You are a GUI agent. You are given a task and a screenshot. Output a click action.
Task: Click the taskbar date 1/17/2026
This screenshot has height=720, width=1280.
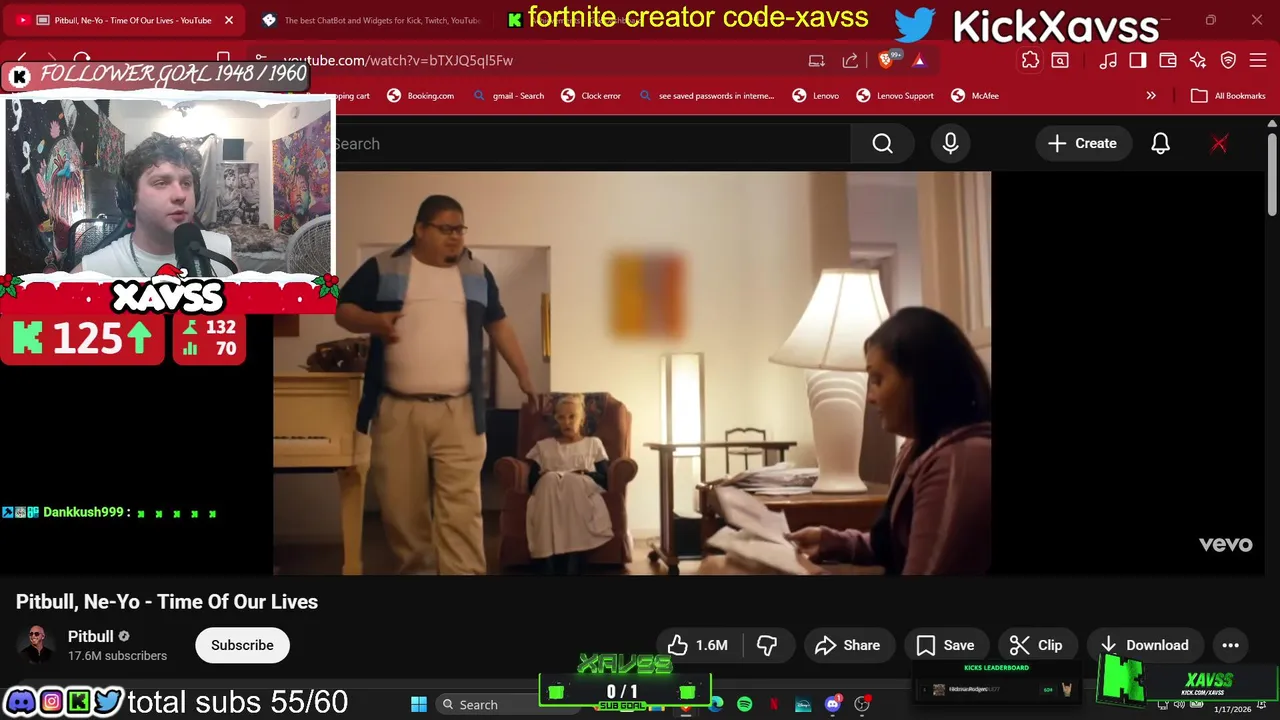pyautogui.click(x=1232, y=709)
